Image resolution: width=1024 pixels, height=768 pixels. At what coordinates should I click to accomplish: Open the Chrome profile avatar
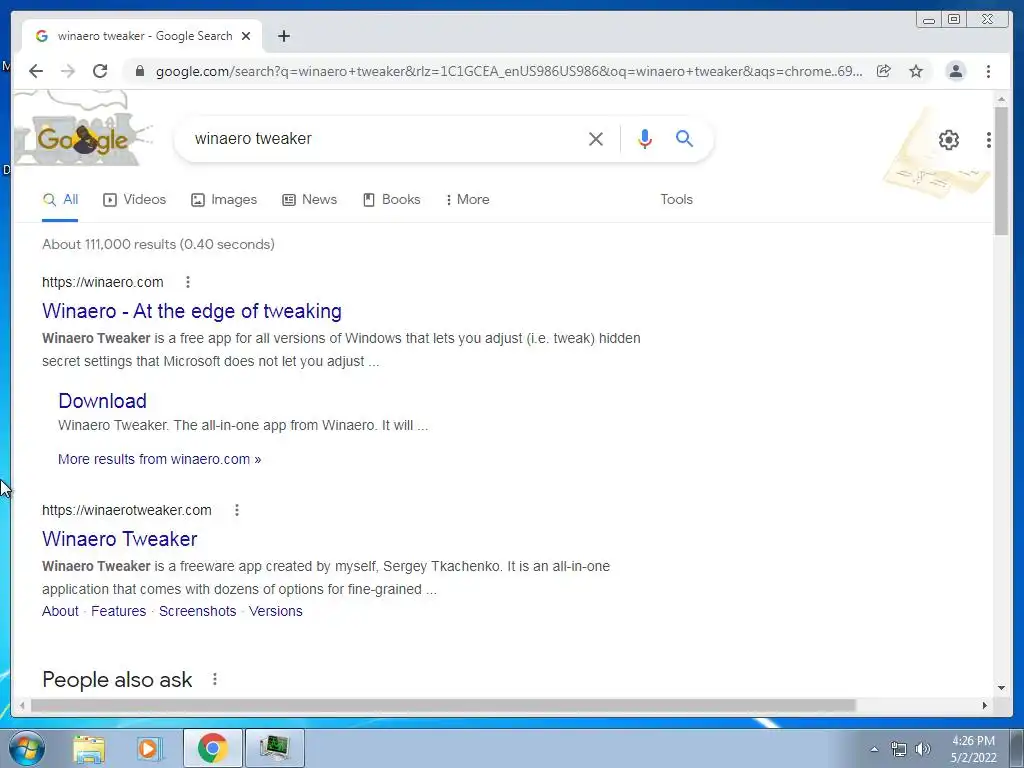pos(955,71)
